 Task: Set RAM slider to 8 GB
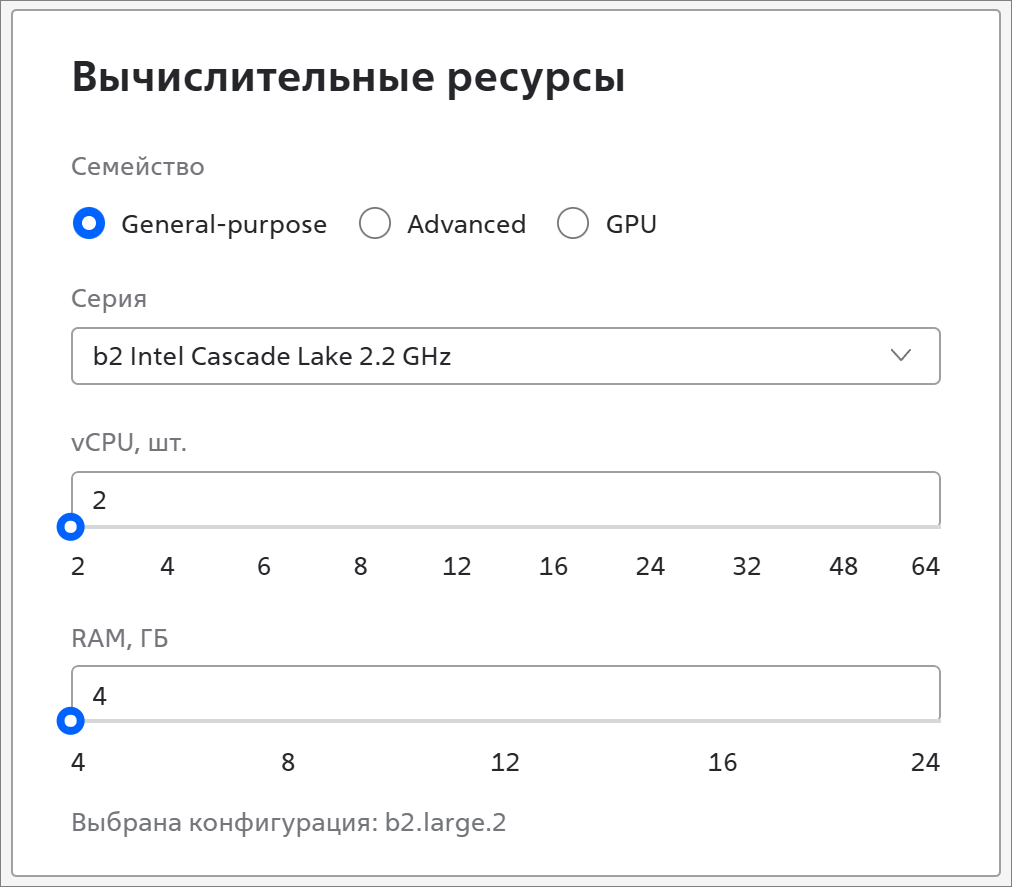coord(288,762)
